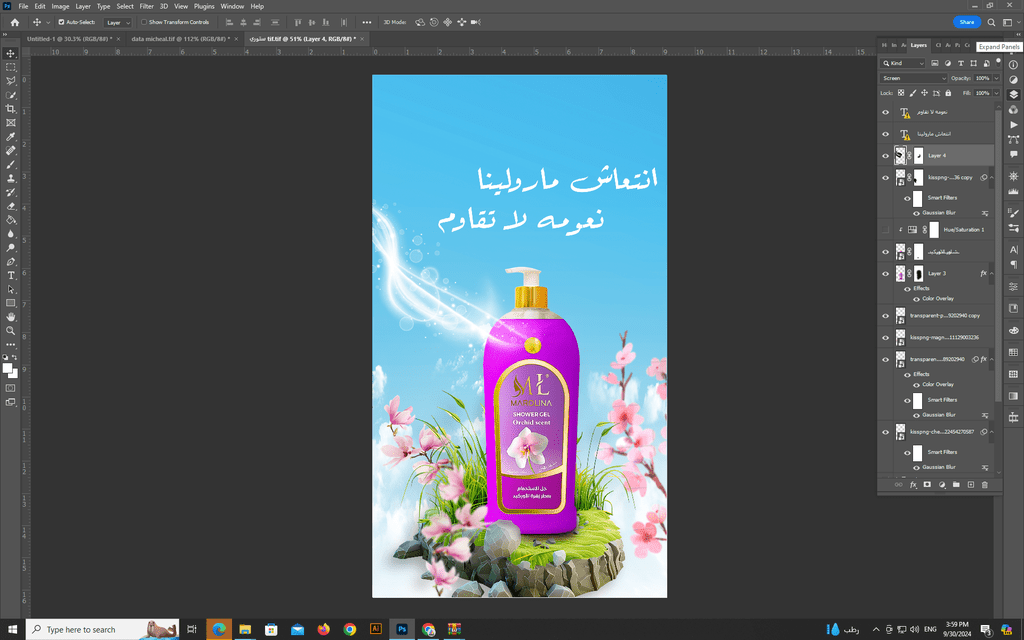
Task: Open the Properties panel info icon
Action: tap(1014, 65)
